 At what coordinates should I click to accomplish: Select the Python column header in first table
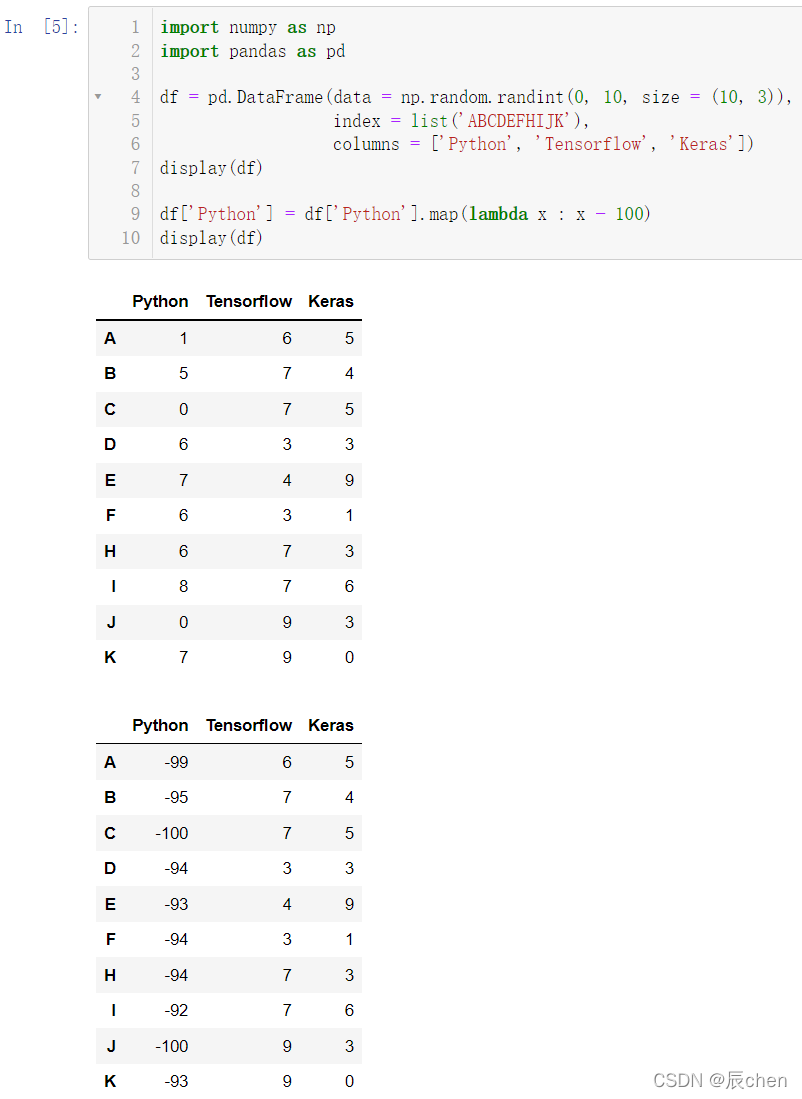(161, 301)
